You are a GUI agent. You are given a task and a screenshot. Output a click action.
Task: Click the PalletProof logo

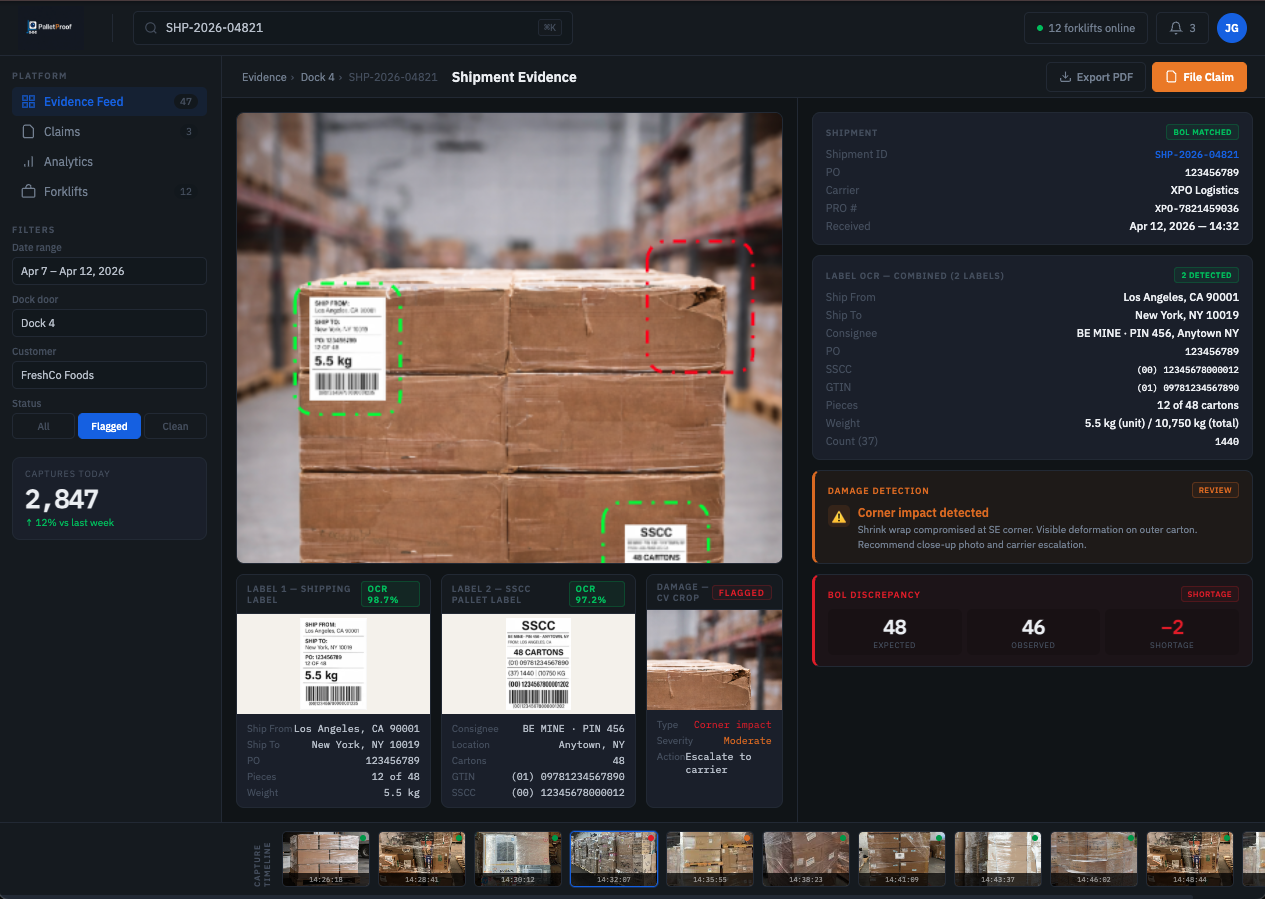pos(47,28)
